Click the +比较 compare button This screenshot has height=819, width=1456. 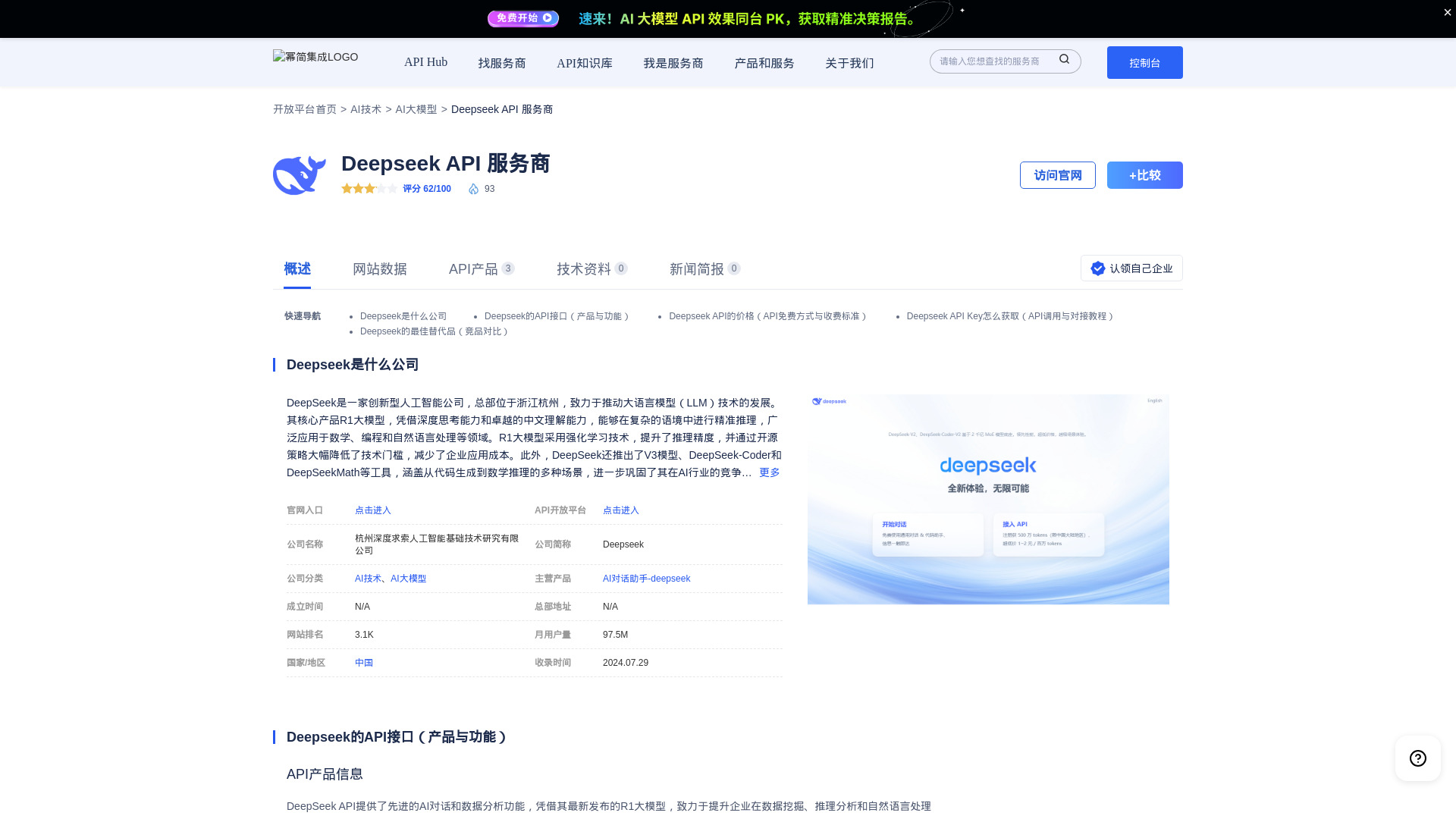point(1145,175)
